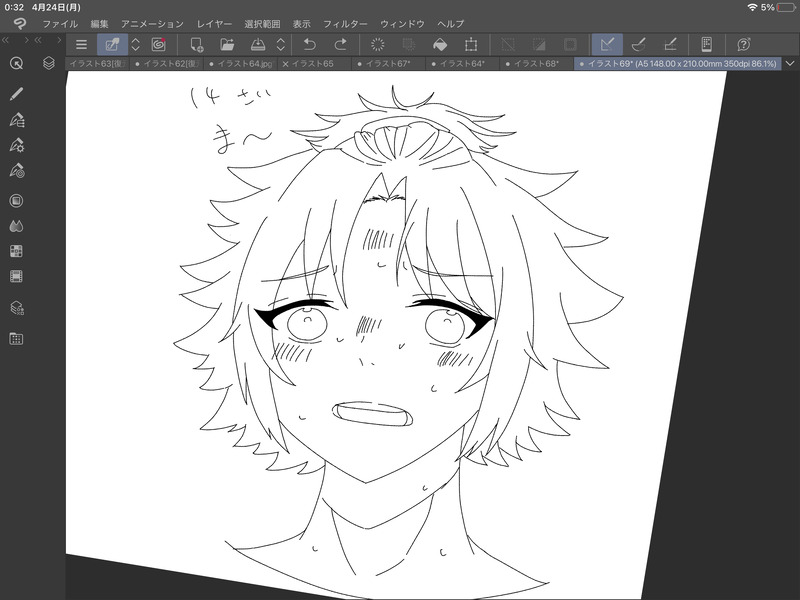The width and height of the screenshot is (800, 600).
Task: Open the Clip Studio logo menu
Action: point(19,23)
